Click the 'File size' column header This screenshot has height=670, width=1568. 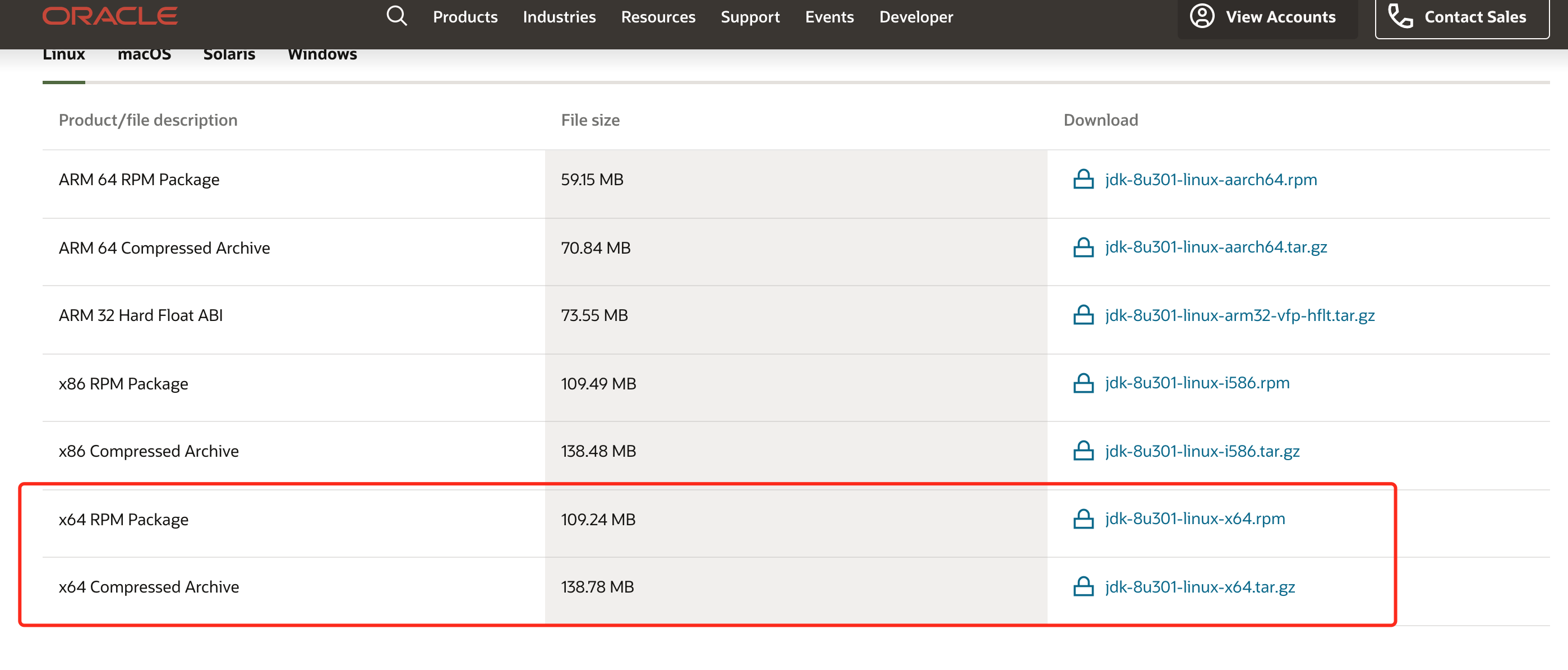(x=590, y=120)
